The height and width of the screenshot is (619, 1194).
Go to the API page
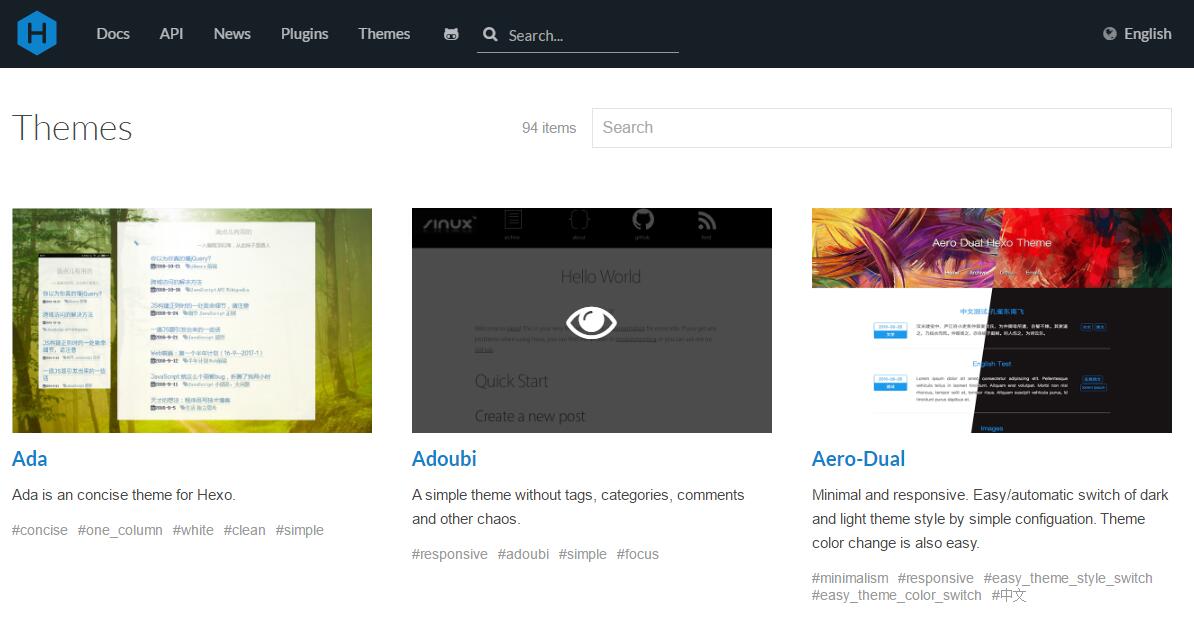[x=171, y=34]
